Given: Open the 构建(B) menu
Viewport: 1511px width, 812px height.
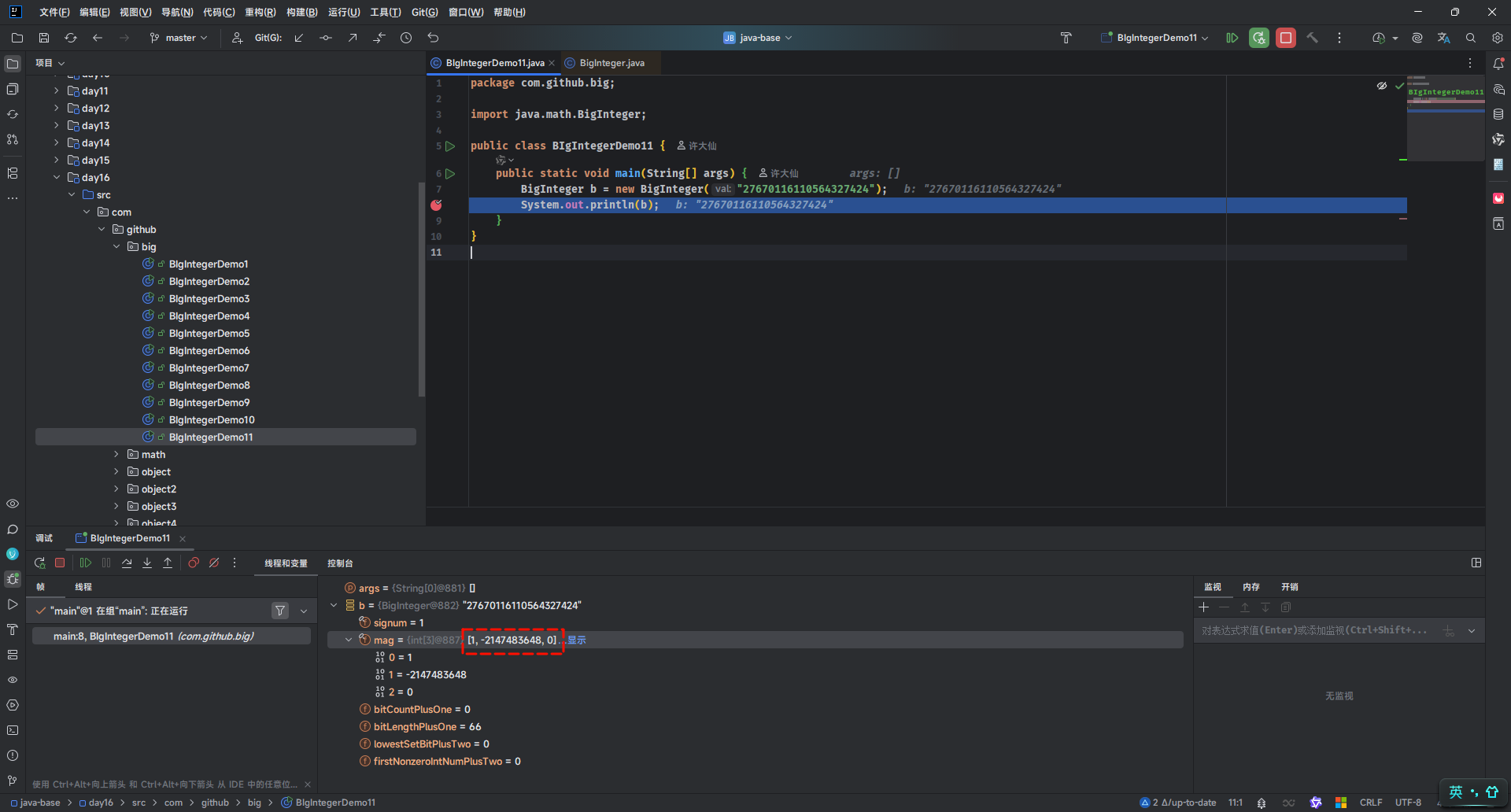Looking at the screenshot, I should click(301, 13).
